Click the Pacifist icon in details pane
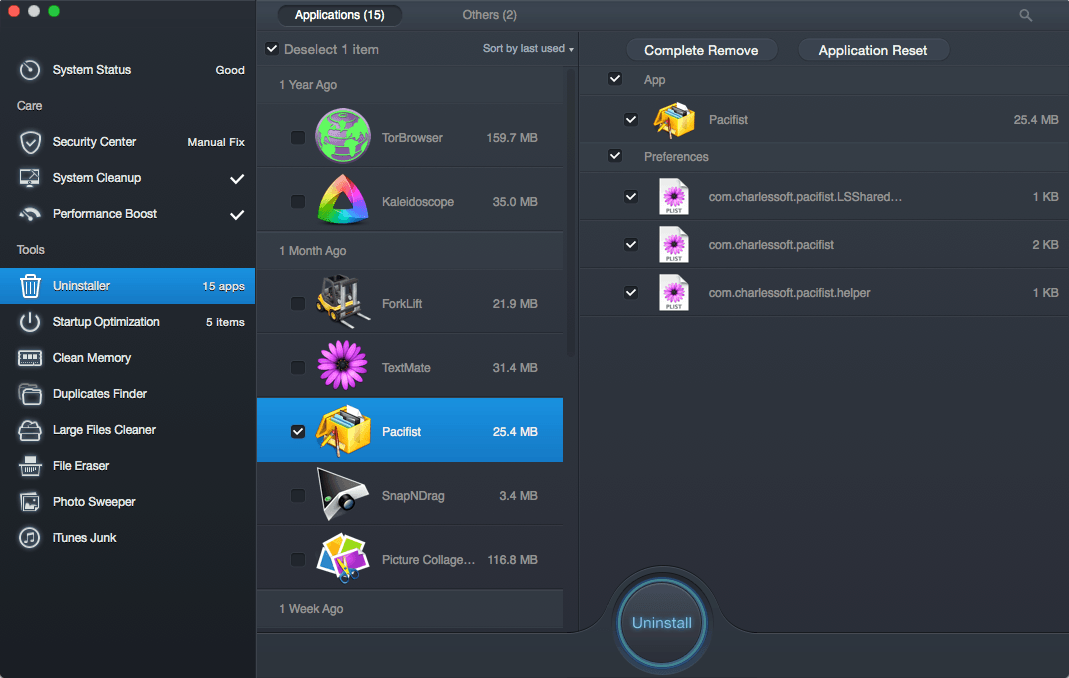The image size is (1069, 678). coord(674,119)
